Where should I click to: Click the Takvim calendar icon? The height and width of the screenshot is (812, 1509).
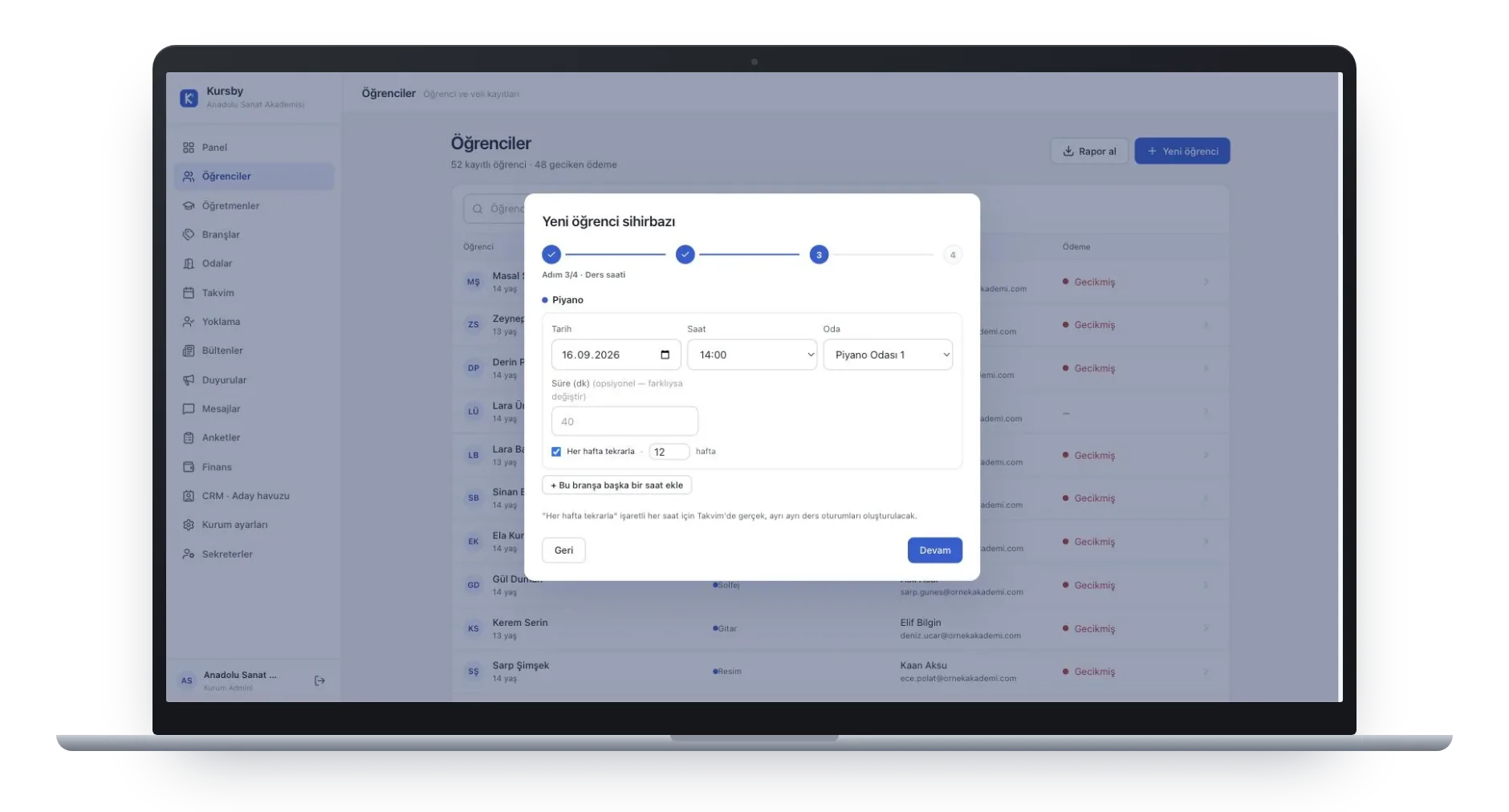coord(189,293)
